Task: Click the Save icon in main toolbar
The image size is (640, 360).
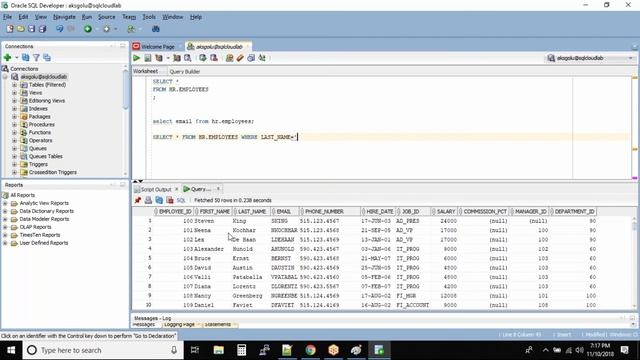Action: pyautogui.click(x=31, y=29)
